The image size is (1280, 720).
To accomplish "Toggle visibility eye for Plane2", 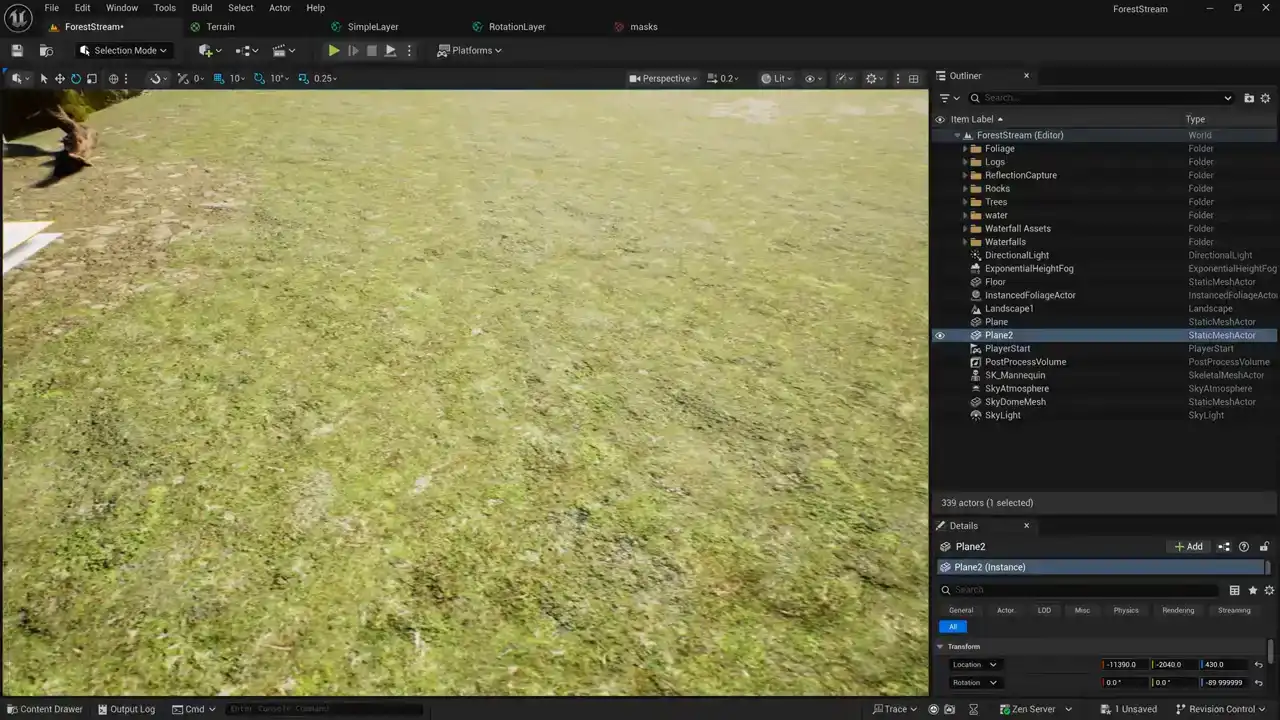I will (x=939, y=336).
